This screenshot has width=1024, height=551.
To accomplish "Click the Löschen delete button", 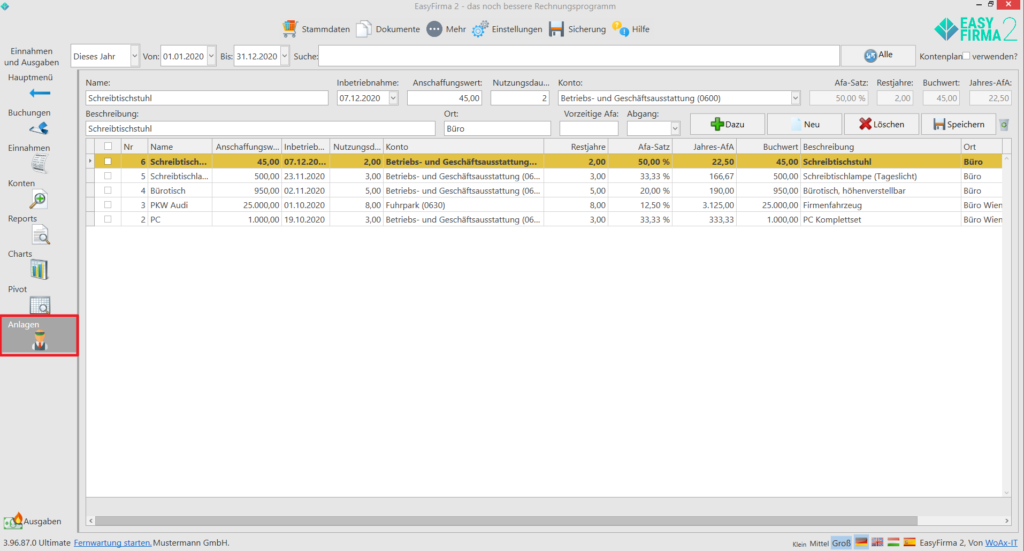I will coord(881,124).
